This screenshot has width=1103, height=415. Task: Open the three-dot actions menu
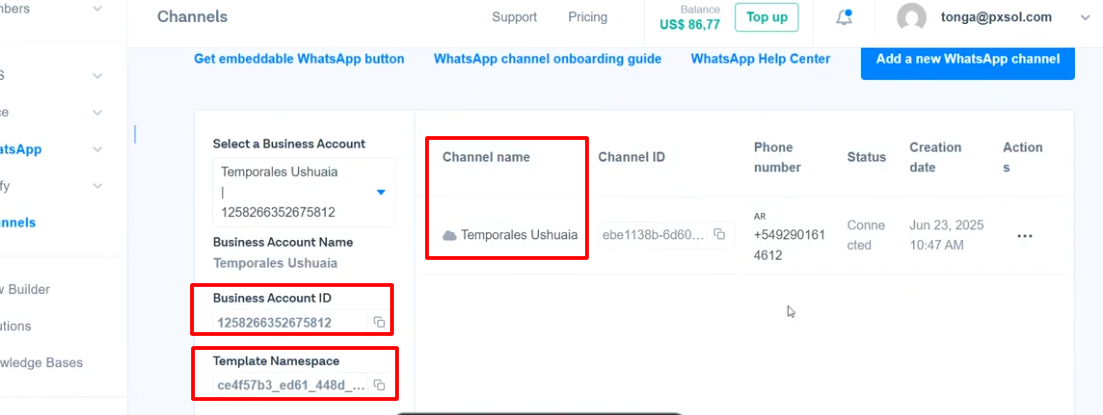click(x=1024, y=236)
